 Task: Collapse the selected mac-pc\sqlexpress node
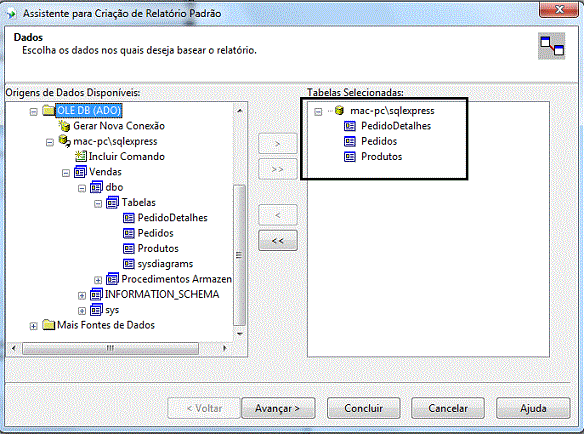click(x=318, y=111)
